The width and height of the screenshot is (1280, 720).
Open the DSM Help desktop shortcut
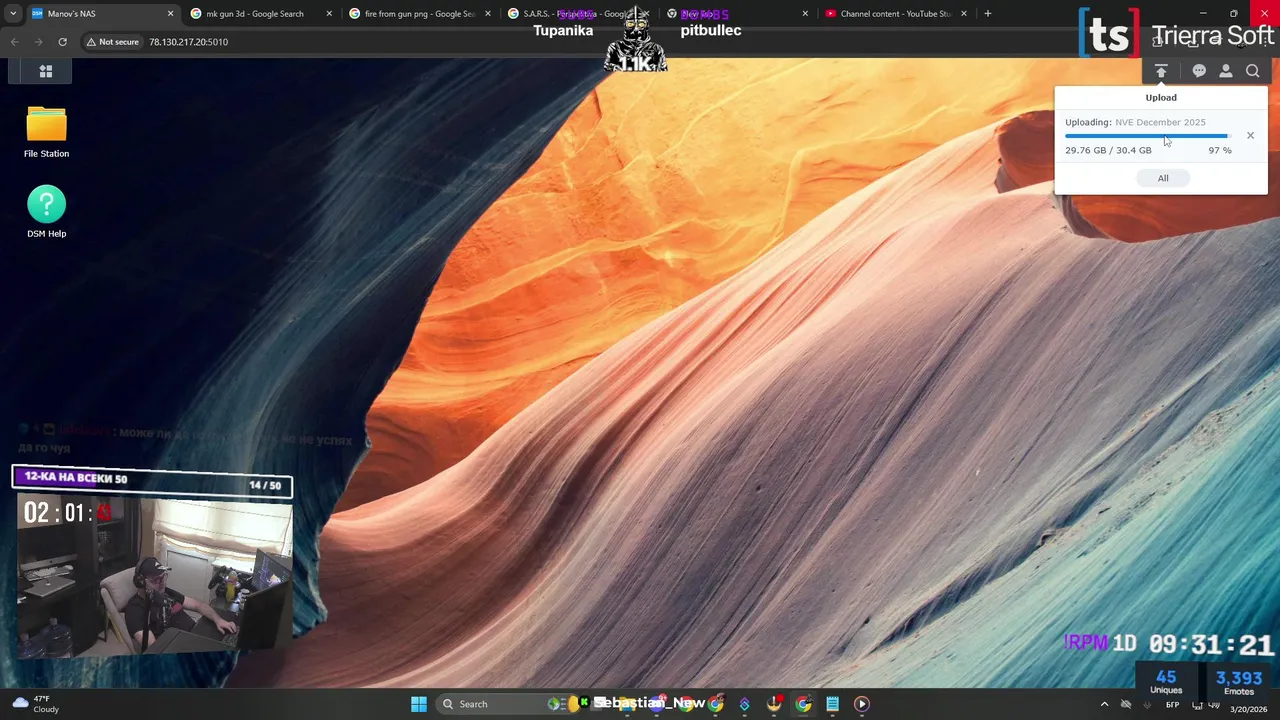tap(46, 212)
